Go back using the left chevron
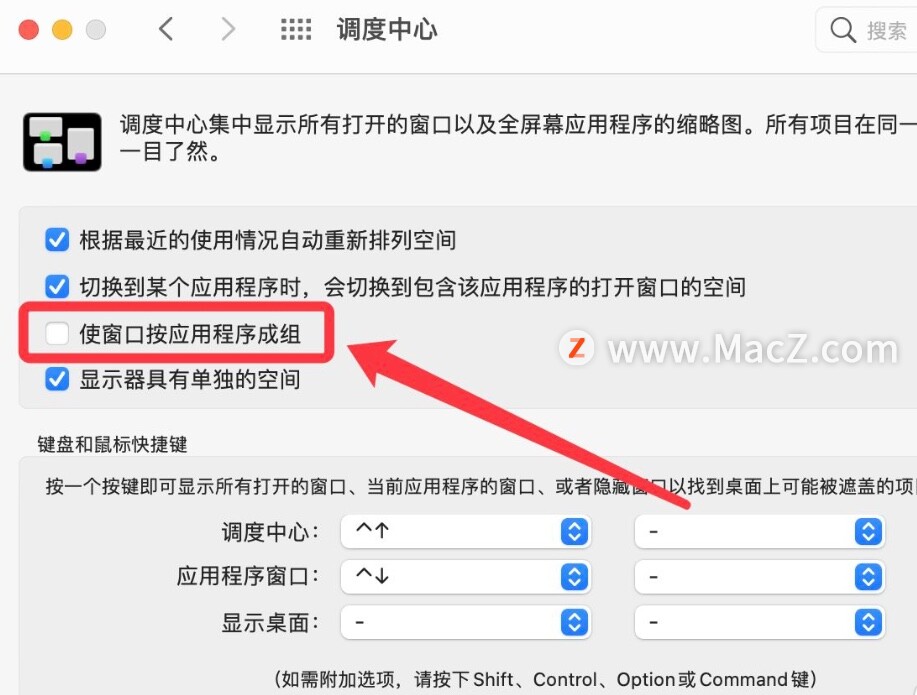The image size is (917, 695). click(166, 29)
